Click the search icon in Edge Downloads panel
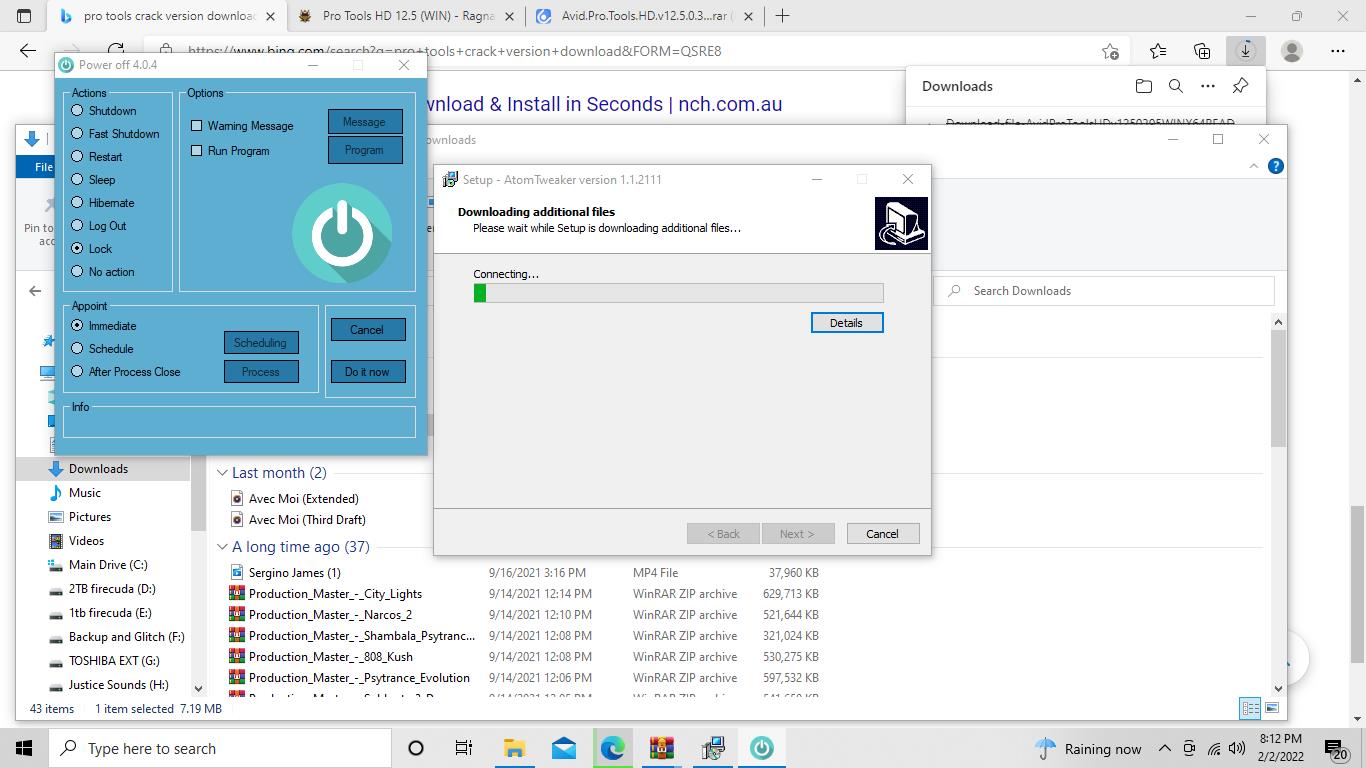Viewport: 1366px width, 768px height. 1176,86
